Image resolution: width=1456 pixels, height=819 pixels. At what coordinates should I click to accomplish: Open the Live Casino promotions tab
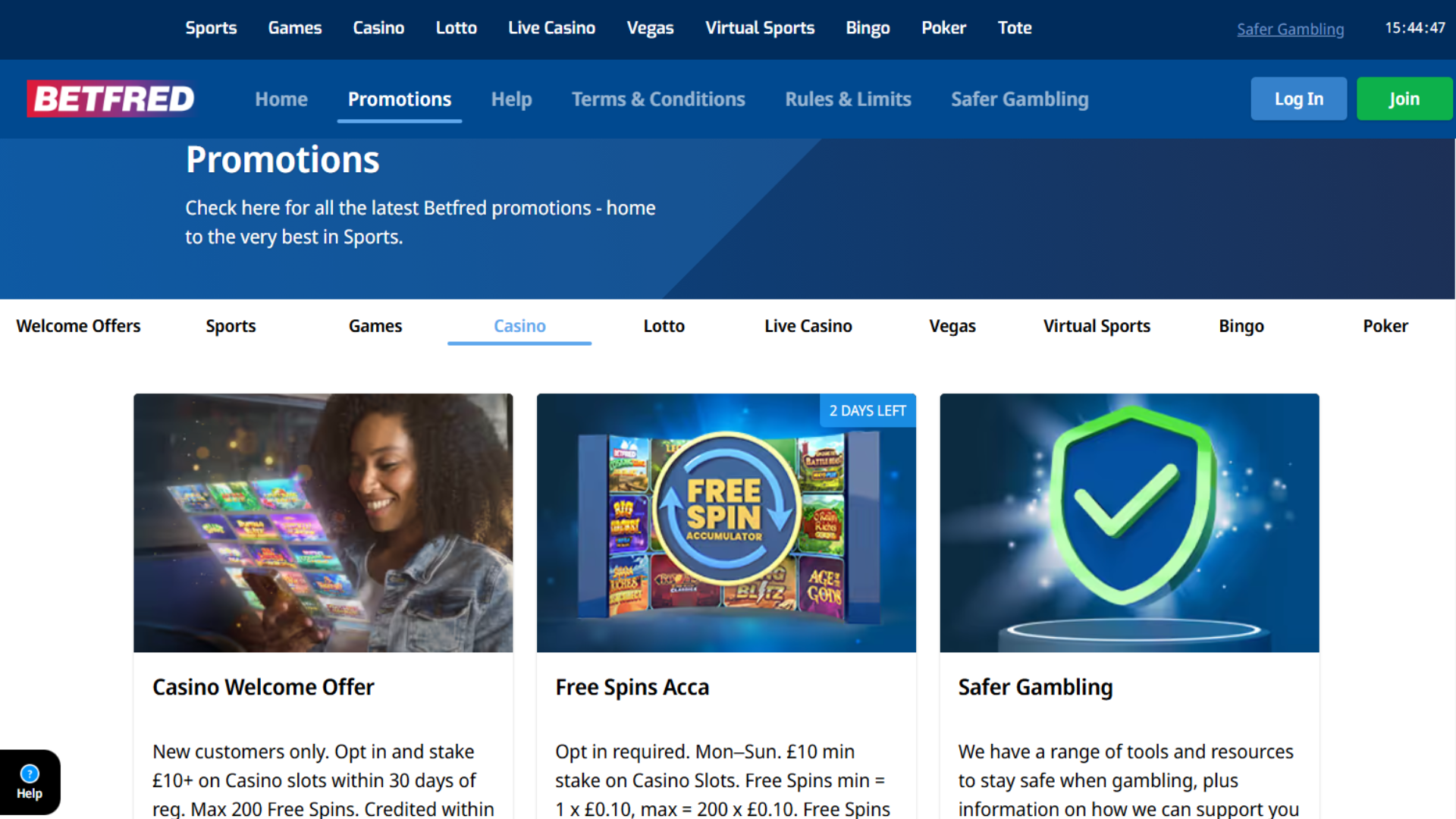tap(808, 326)
